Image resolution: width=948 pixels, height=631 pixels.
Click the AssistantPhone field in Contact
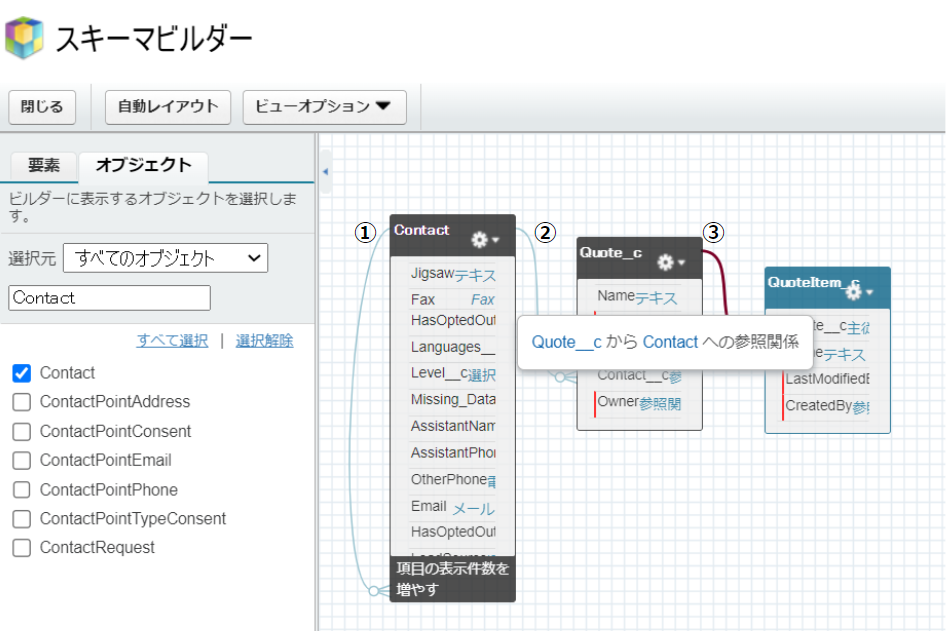pyautogui.click(x=453, y=453)
